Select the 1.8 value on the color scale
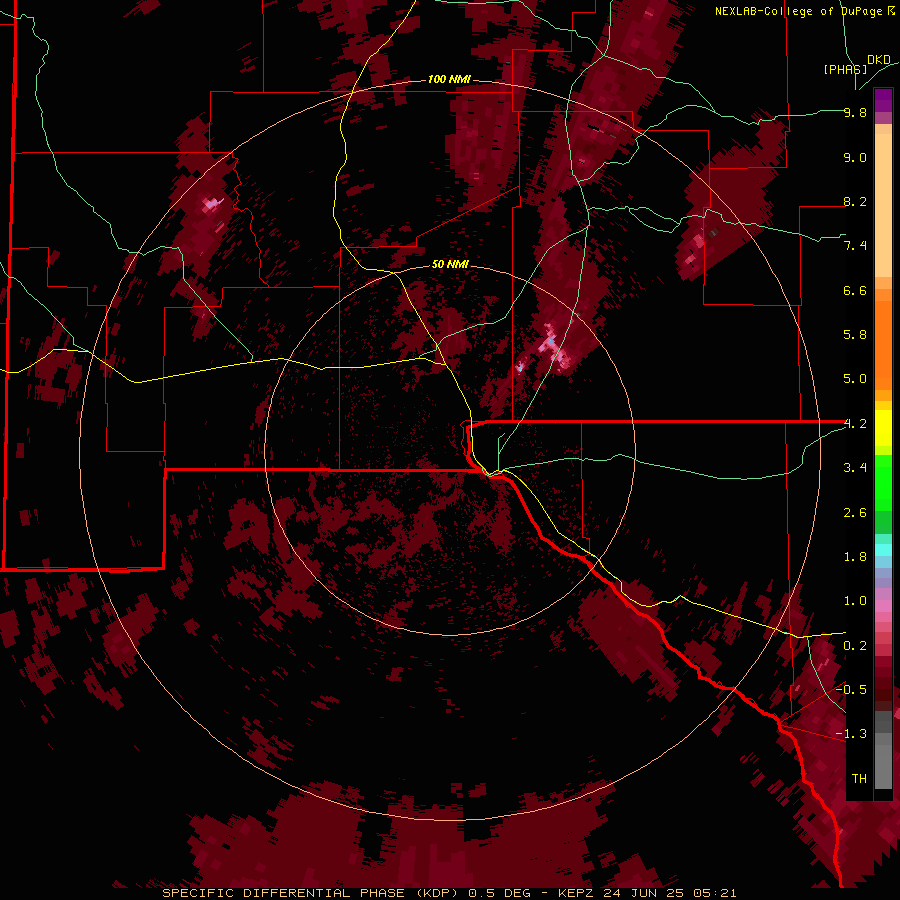The width and height of the screenshot is (900, 900). click(855, 557)
